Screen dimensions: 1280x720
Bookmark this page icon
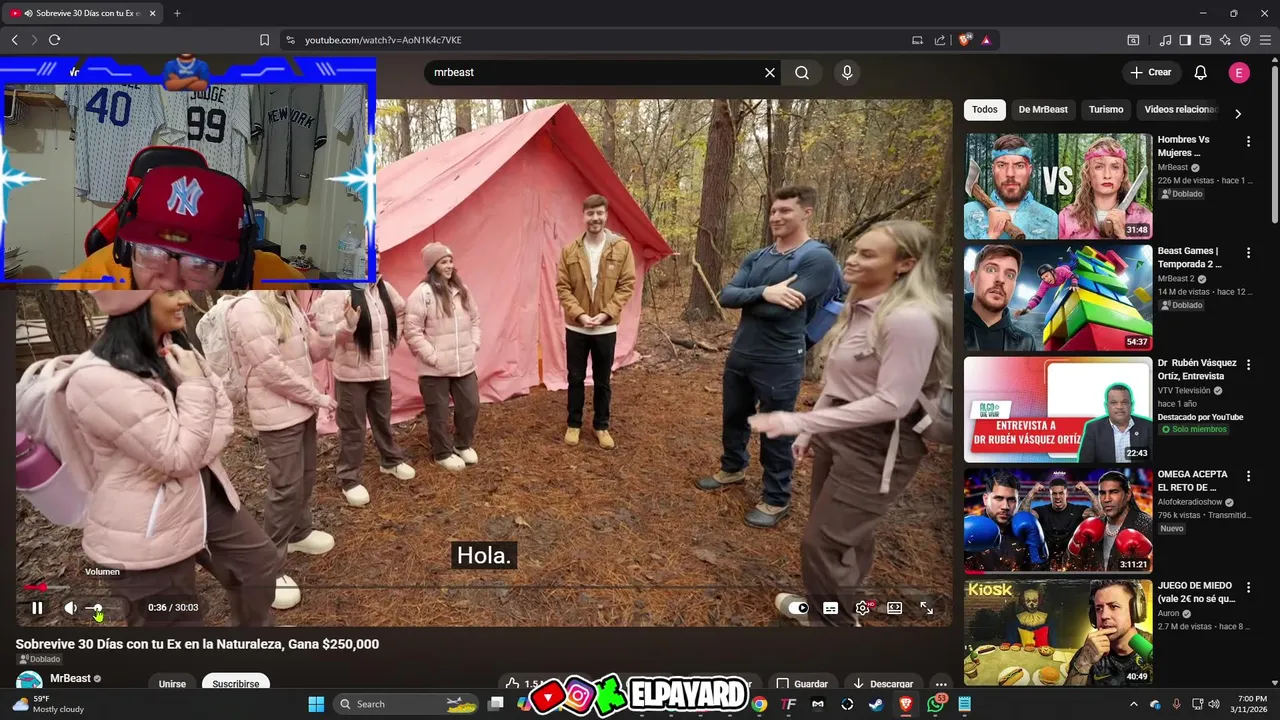click(x=265, y=40)
